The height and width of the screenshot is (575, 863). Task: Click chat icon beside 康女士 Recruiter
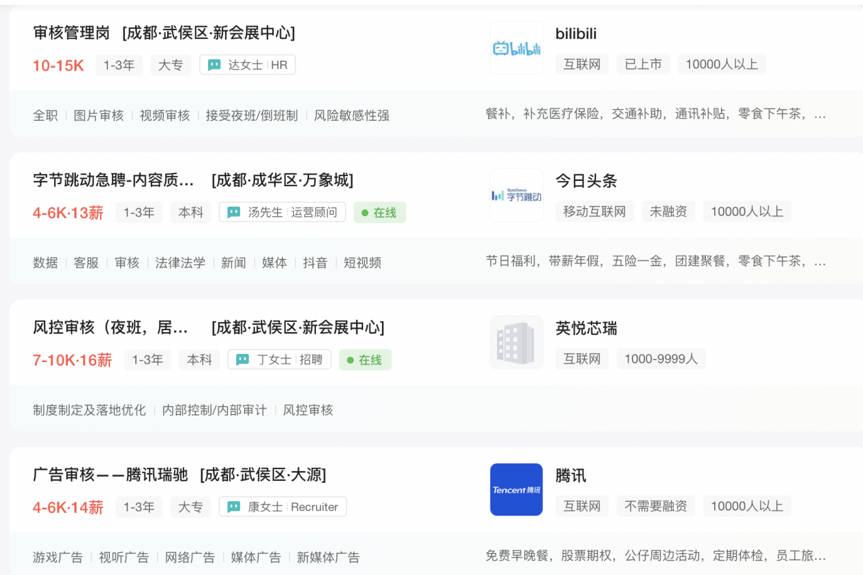pos(233,507)
